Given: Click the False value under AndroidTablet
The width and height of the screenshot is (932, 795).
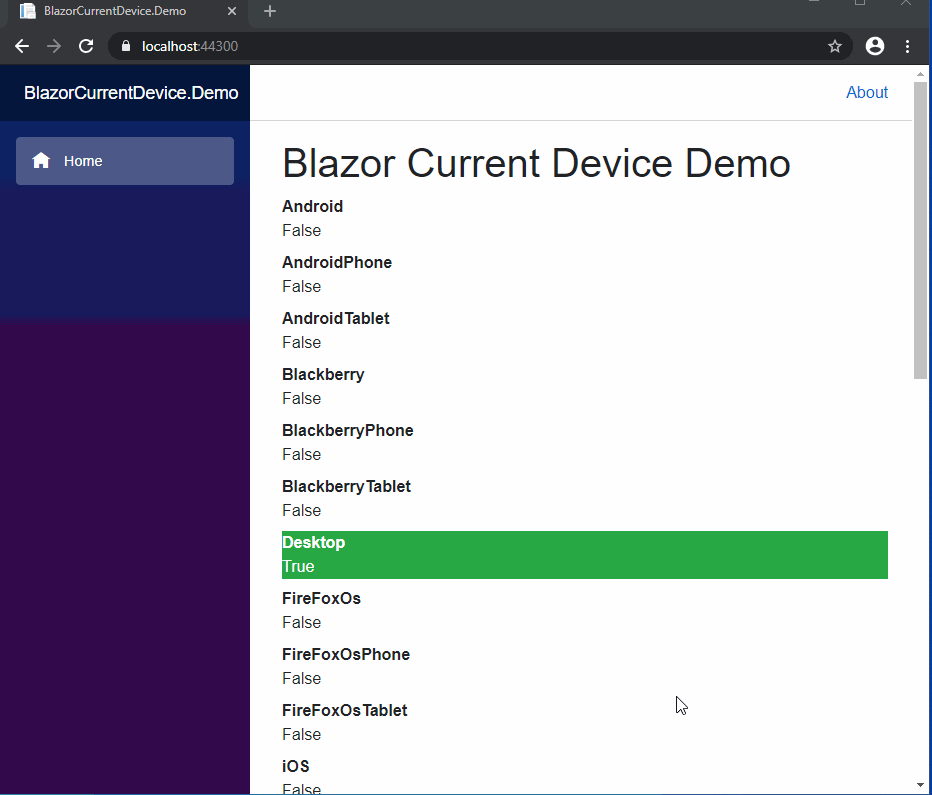Looking at the screenshot, I should (301, 343).
